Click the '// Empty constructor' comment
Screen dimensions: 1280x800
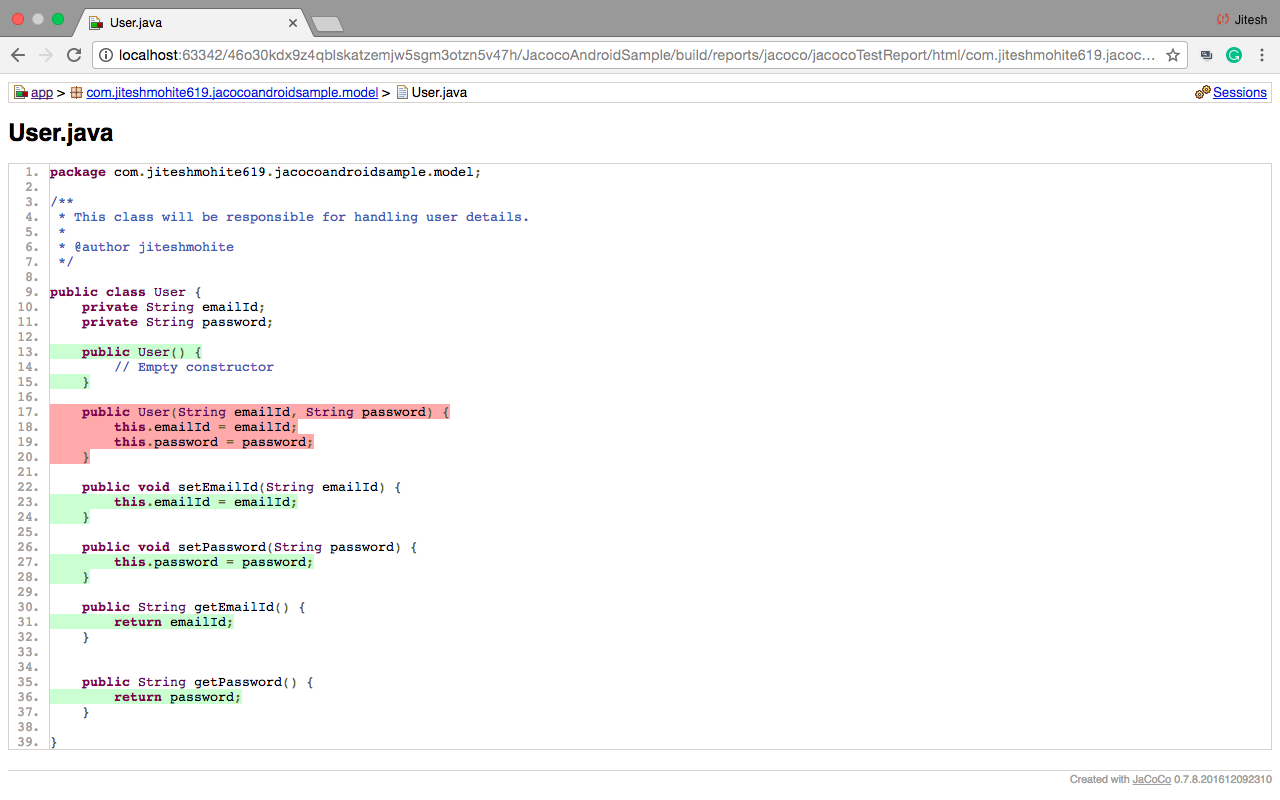(194, 367)
